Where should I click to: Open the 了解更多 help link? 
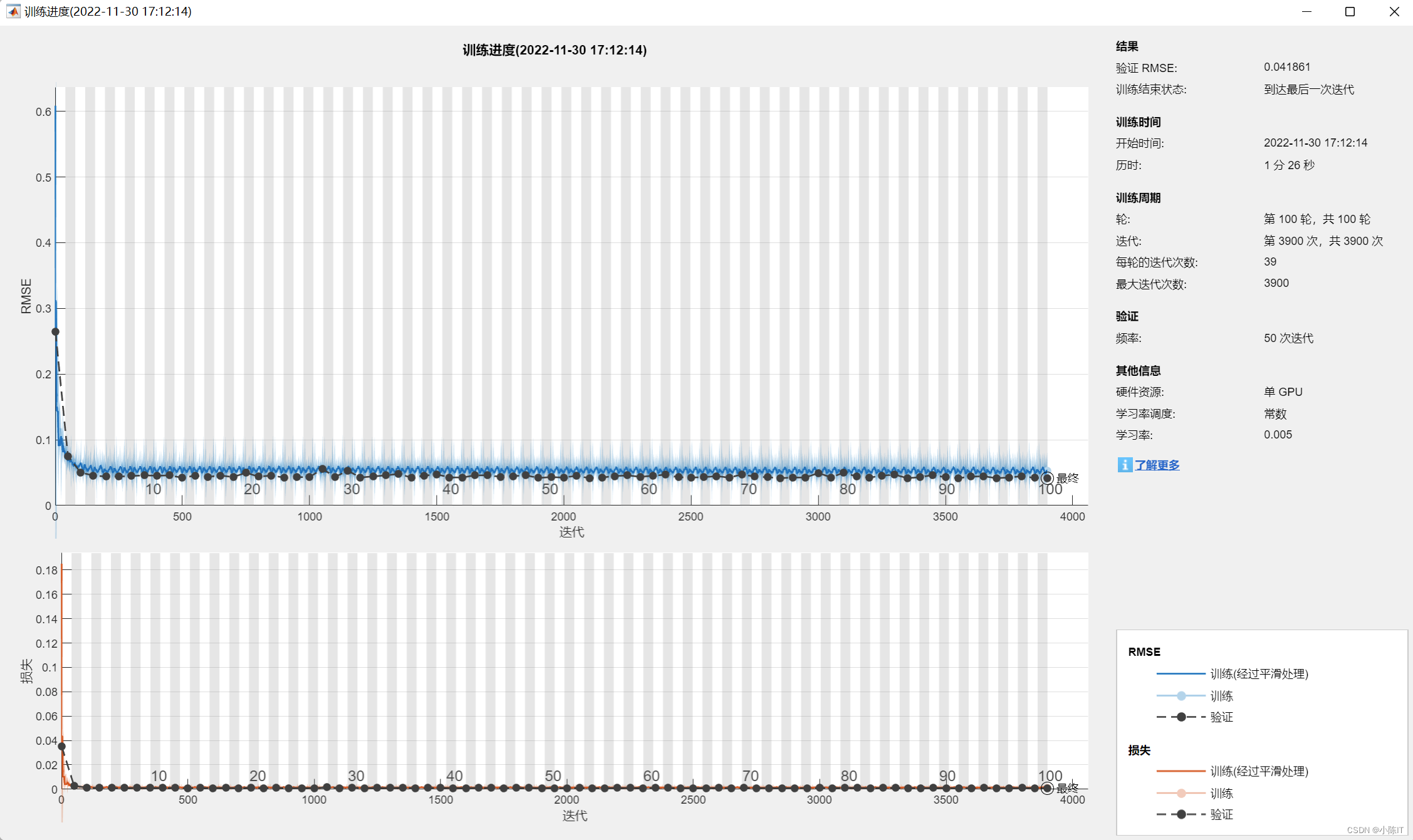1157,465
